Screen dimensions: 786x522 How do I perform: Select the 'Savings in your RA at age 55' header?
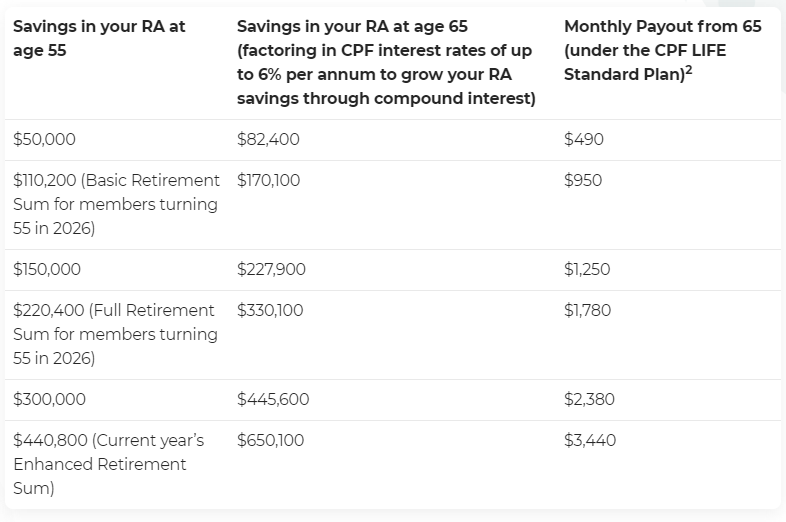(x=99, y=38)
